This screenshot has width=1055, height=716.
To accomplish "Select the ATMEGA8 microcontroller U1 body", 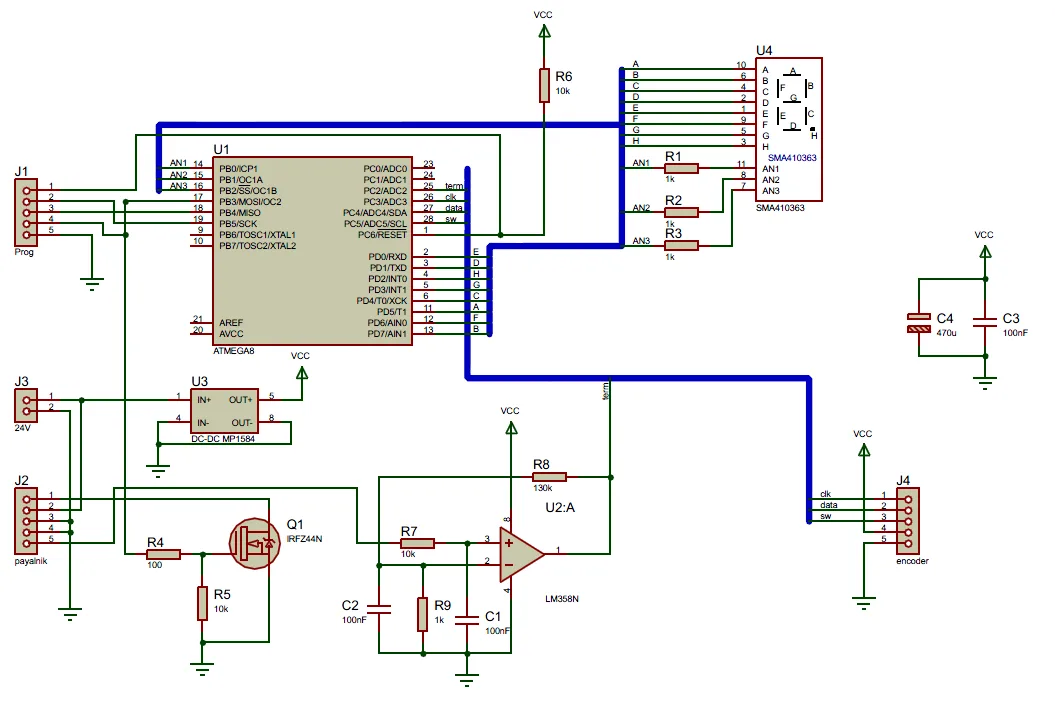I will tap(312, 250).
